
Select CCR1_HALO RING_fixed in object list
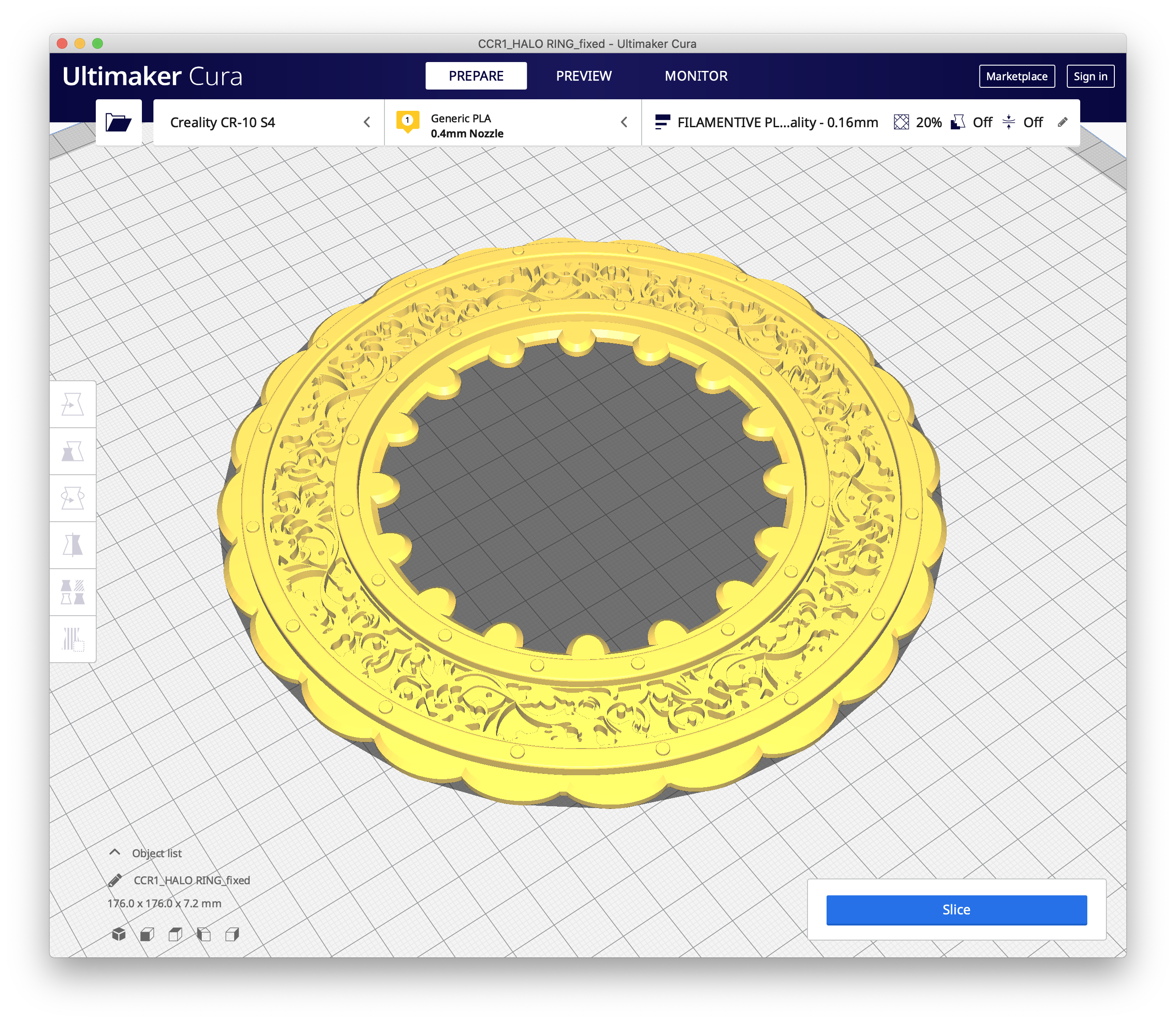[192, 880]
